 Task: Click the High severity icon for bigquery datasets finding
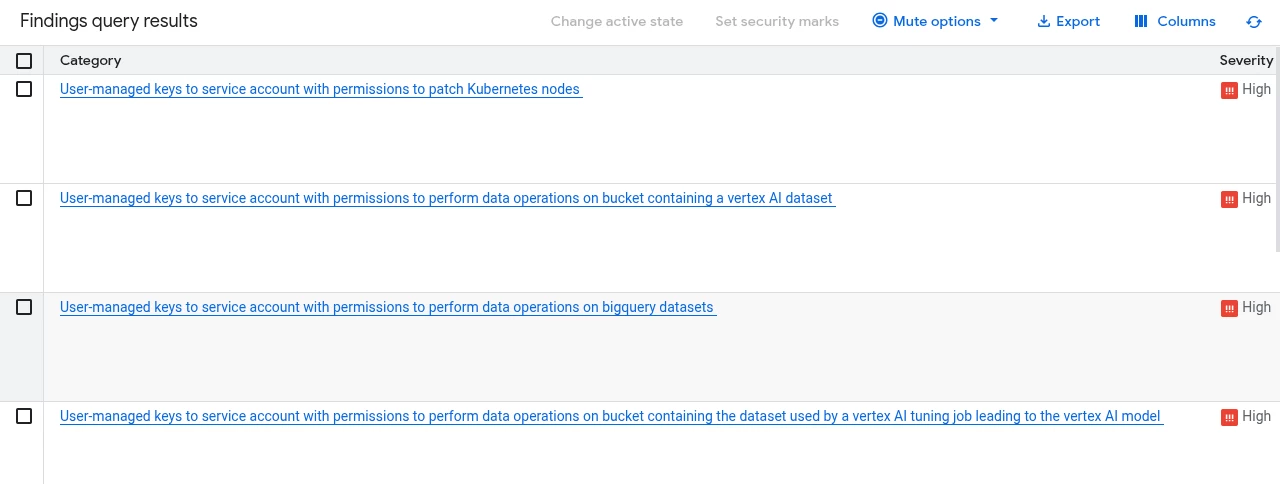1229,308
